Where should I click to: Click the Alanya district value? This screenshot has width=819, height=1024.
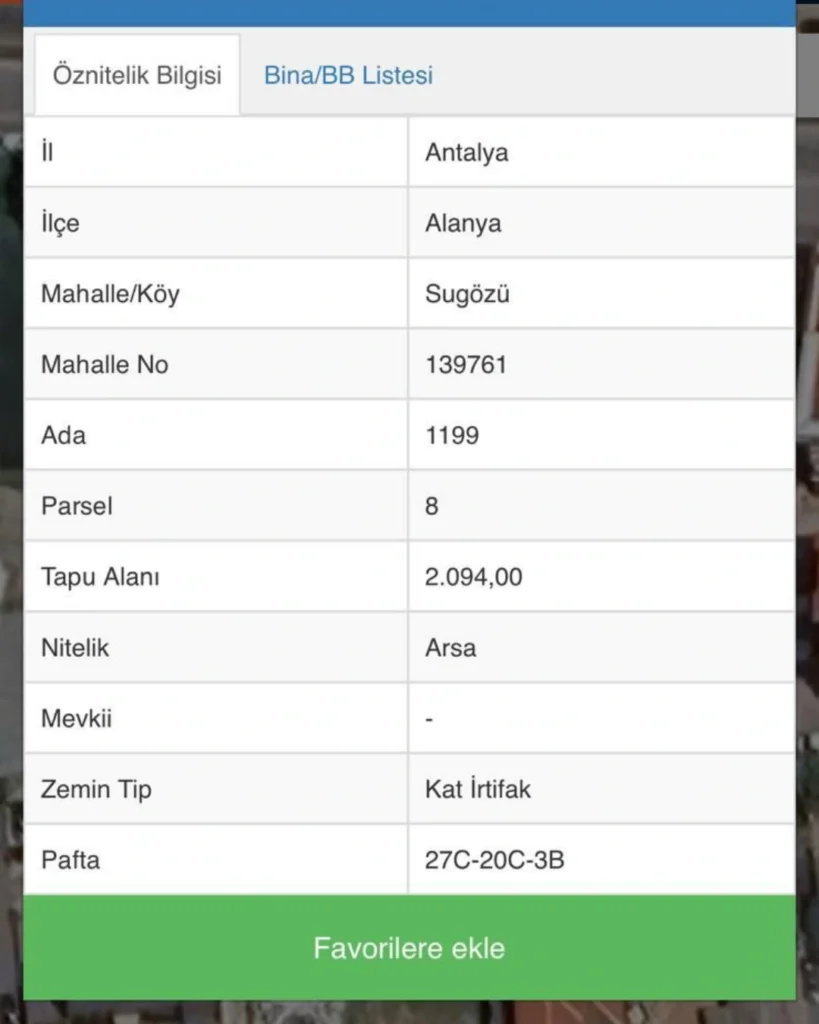pyautogui.click(x=463, y=223)
